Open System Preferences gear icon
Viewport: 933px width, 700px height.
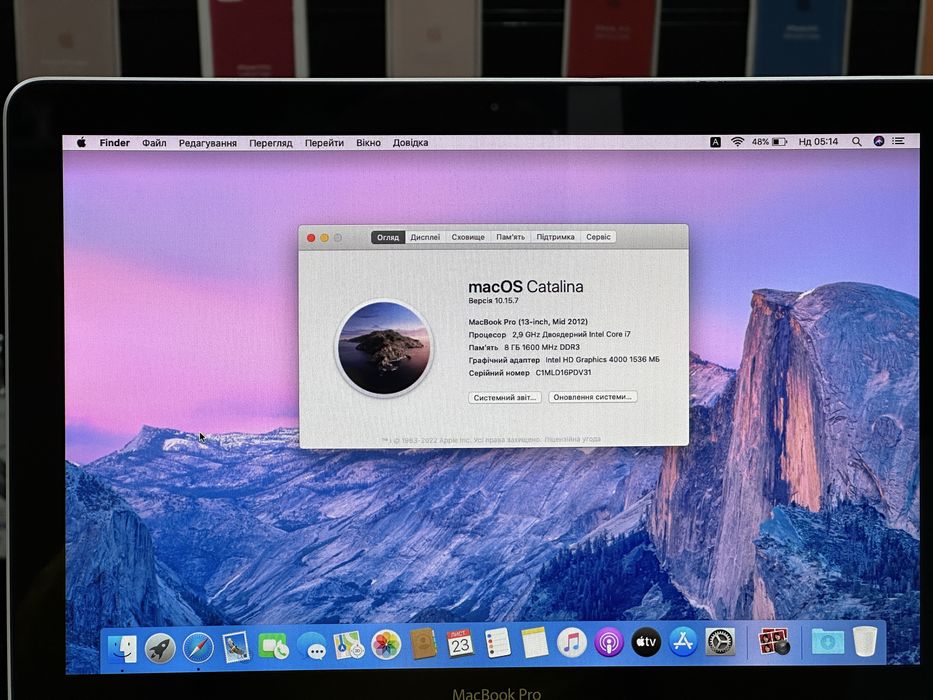[x=721, y=642]
